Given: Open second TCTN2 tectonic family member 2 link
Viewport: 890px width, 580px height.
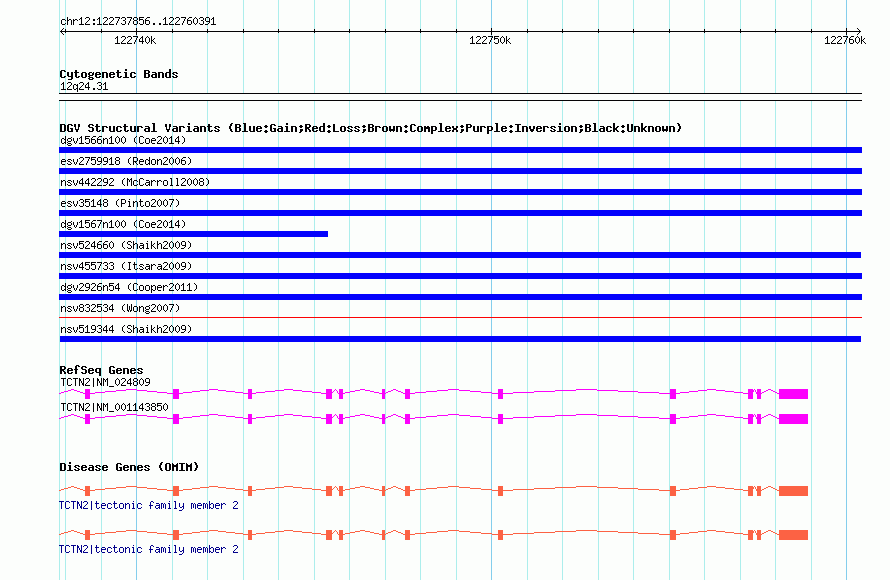Looking at the screenshot, I should tap(149, 549).
